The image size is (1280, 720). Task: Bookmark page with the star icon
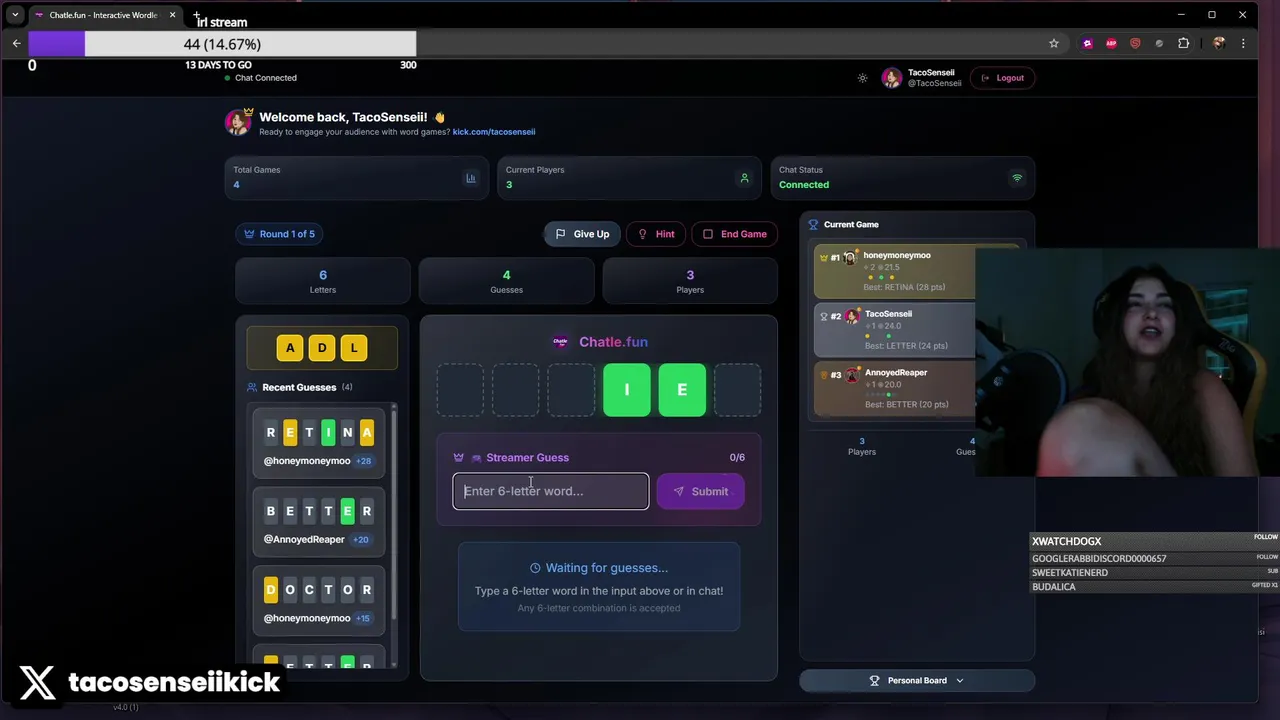pyautogui.click(x=1053, y=43)
